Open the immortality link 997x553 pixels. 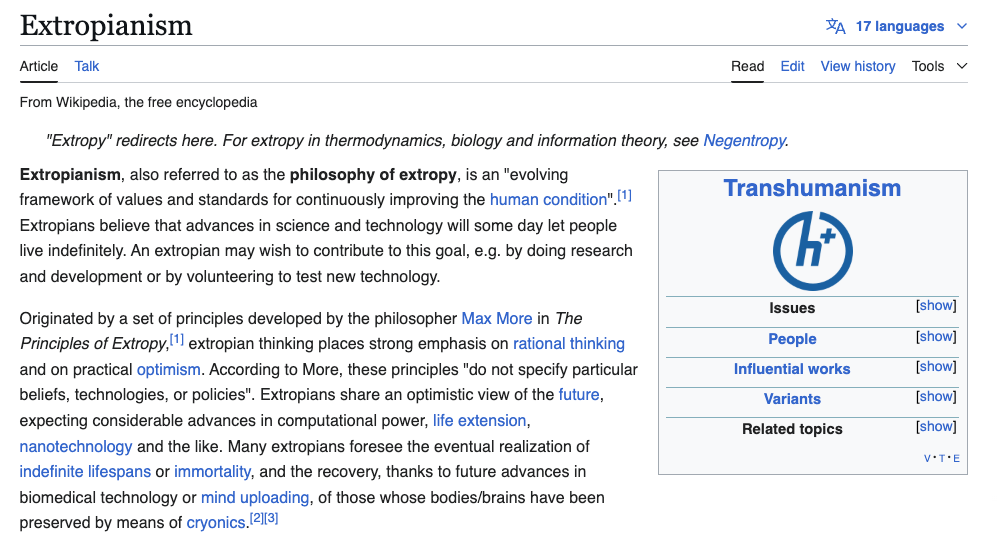pos(212,472)
